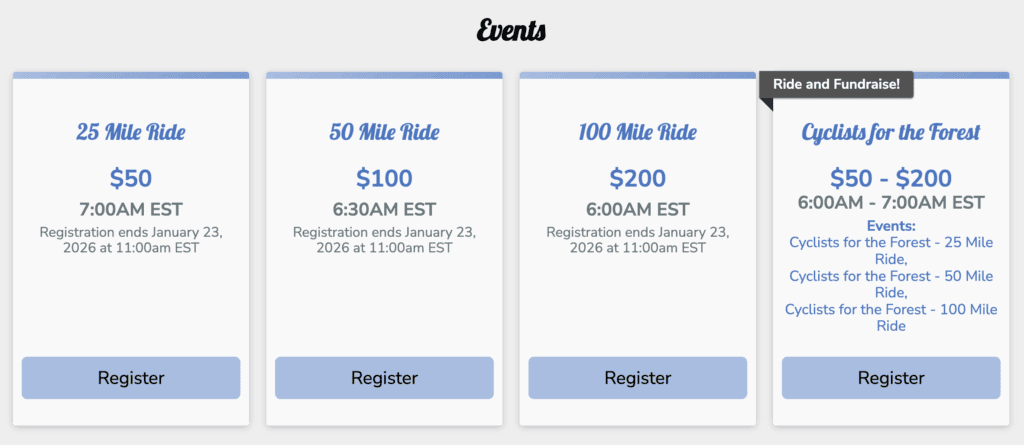Open the 25 Mile Ride title

click(x=131, y=133)
